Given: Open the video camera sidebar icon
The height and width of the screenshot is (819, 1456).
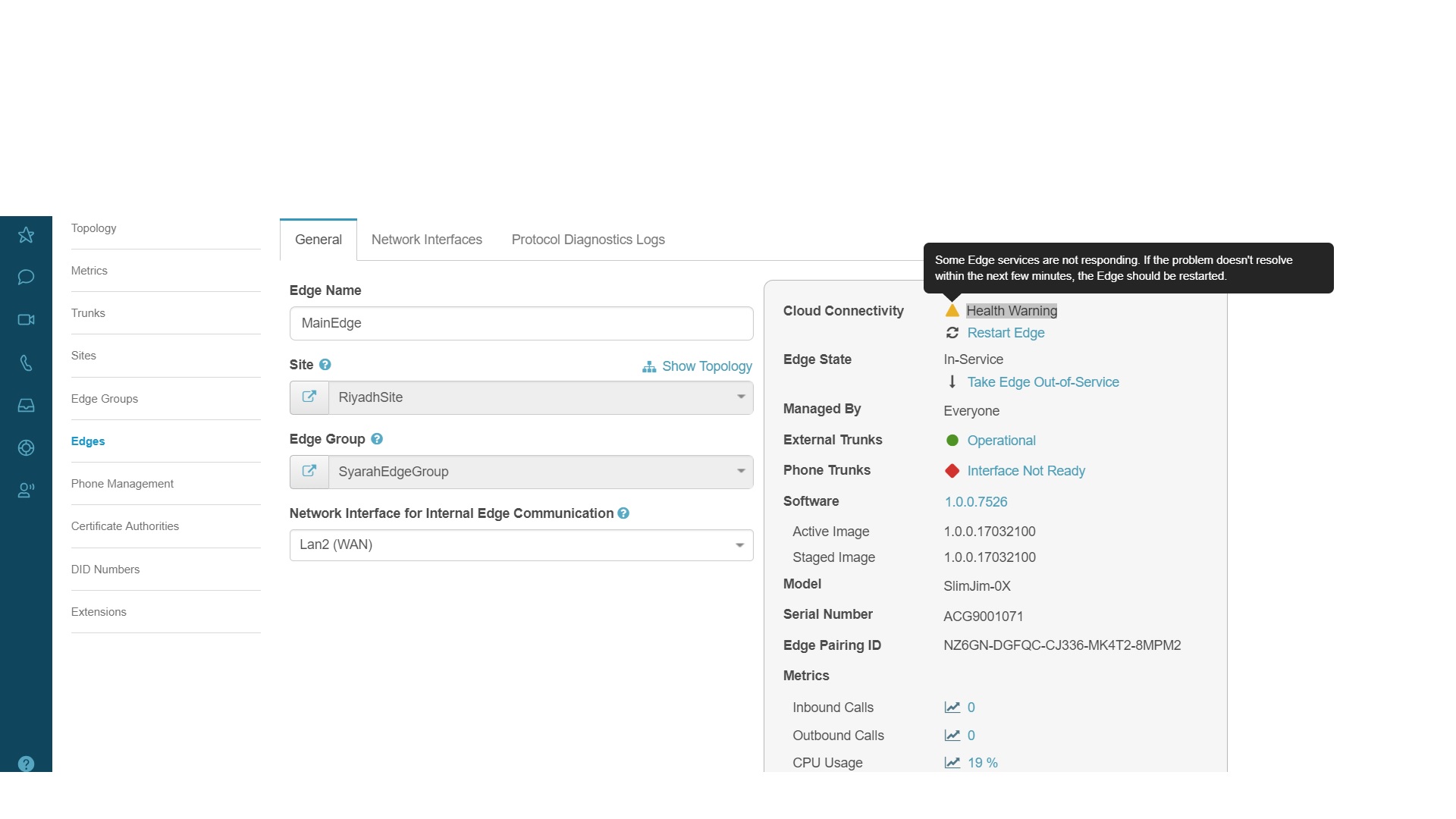Looking at the screenshot, I should [x=26, y=320].
